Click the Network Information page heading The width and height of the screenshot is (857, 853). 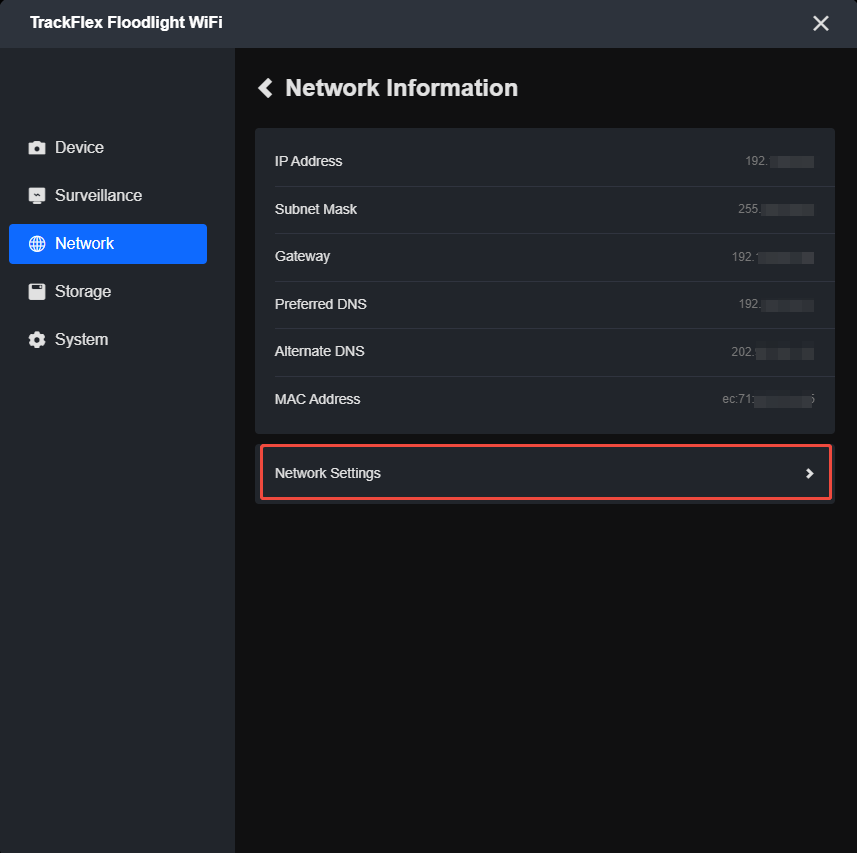[x=401, y=88]
